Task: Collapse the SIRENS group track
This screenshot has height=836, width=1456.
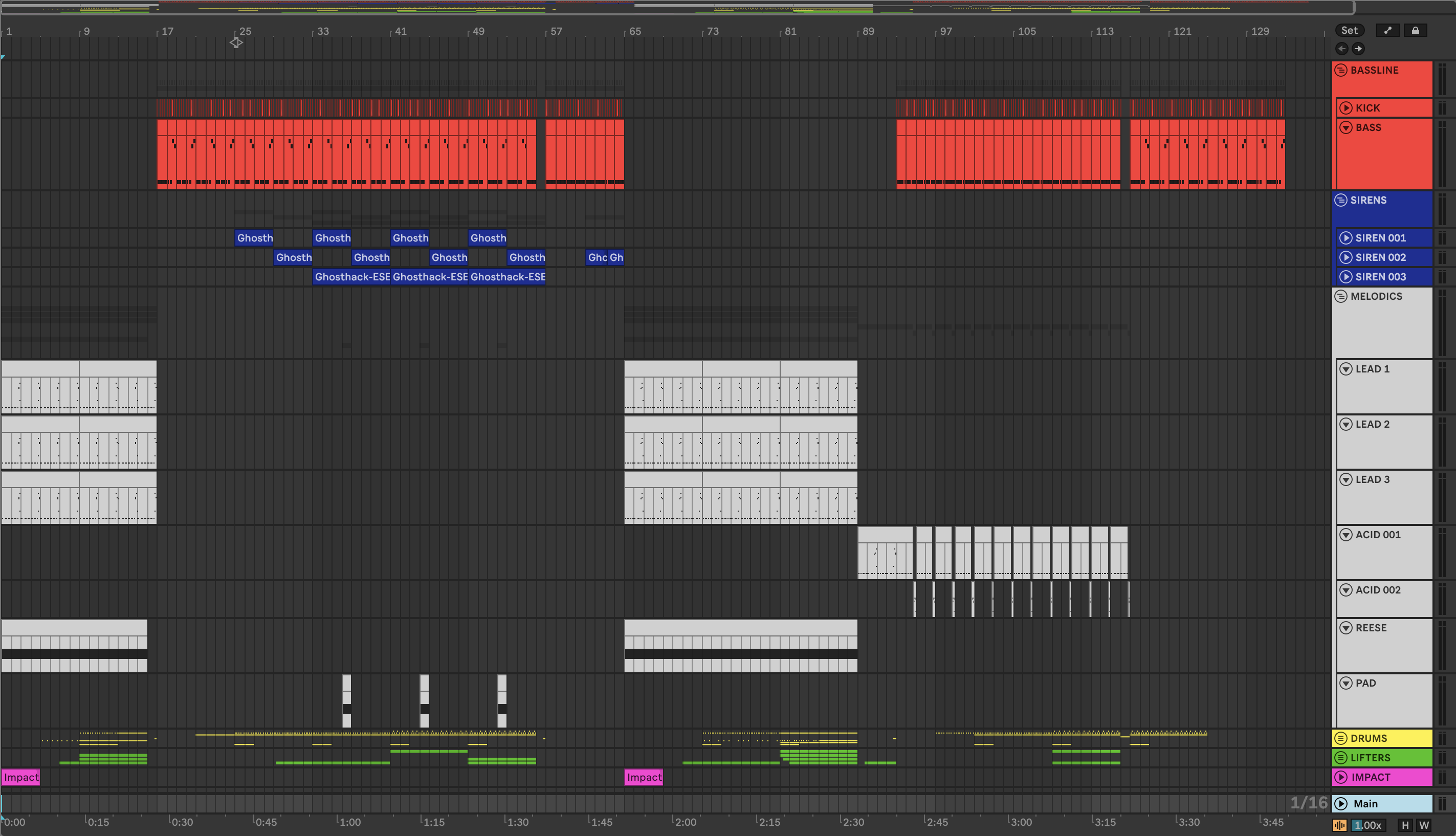Action: [1340, 200]
